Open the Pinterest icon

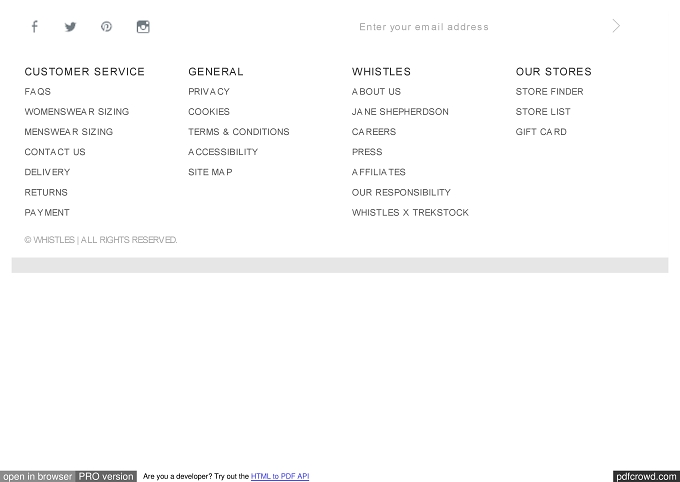[x=106, y=27]
